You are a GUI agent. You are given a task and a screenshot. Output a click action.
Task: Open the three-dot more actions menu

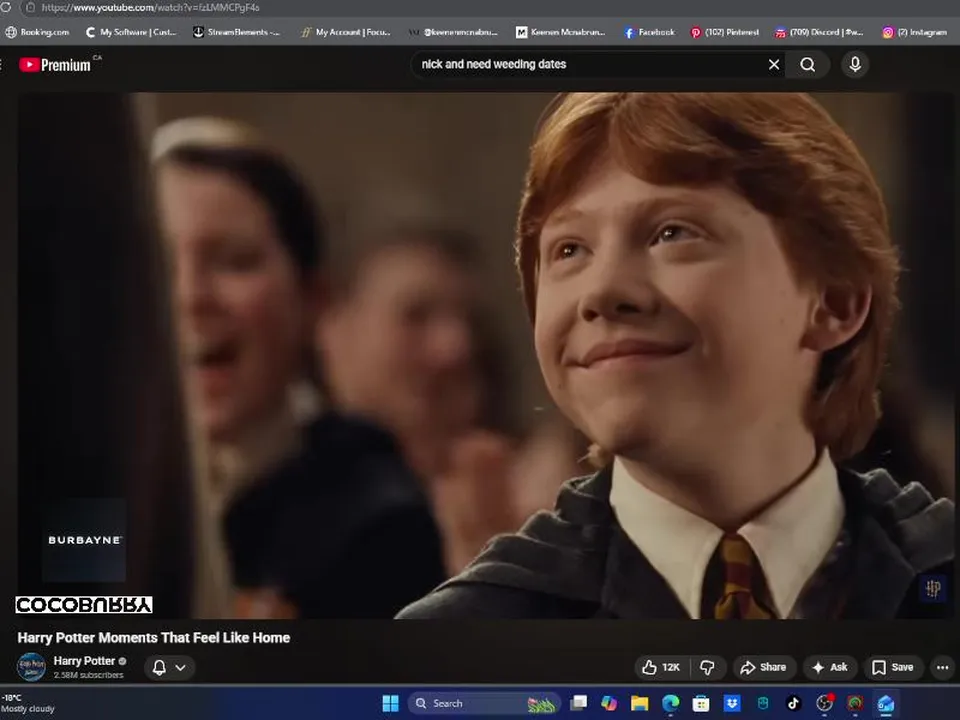(942, 667)
